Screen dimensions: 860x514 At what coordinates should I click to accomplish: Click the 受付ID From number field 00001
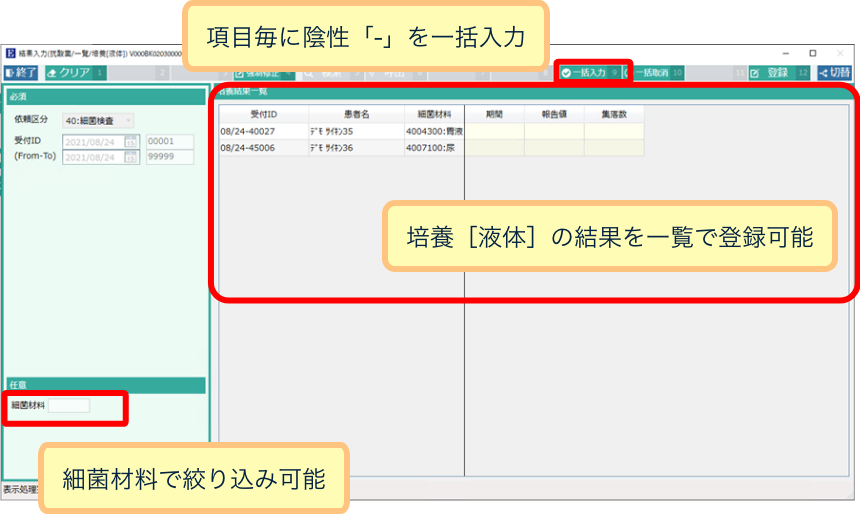(169, 142)
